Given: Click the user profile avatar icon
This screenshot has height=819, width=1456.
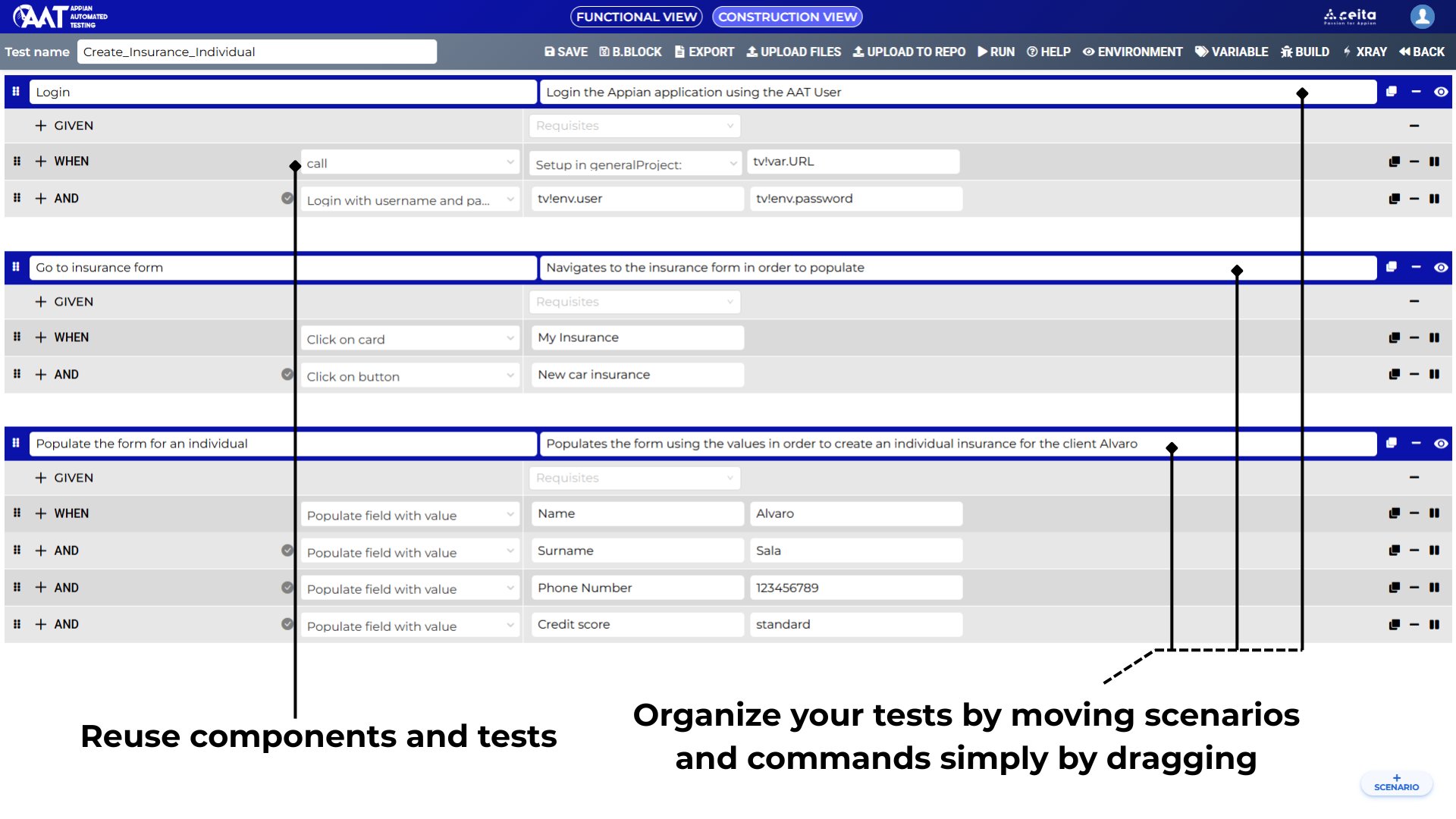Looking at the screenshot, I should [1422, 16].
